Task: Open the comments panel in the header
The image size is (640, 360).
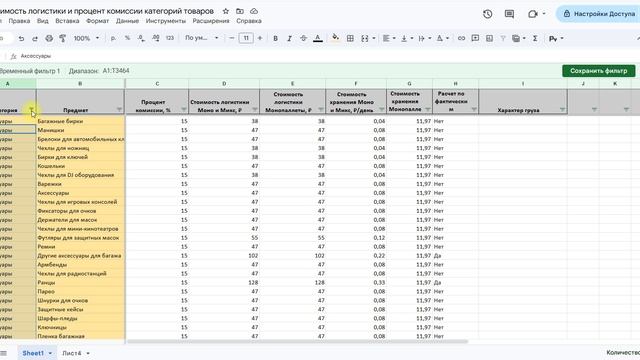Action: point(509,14)
